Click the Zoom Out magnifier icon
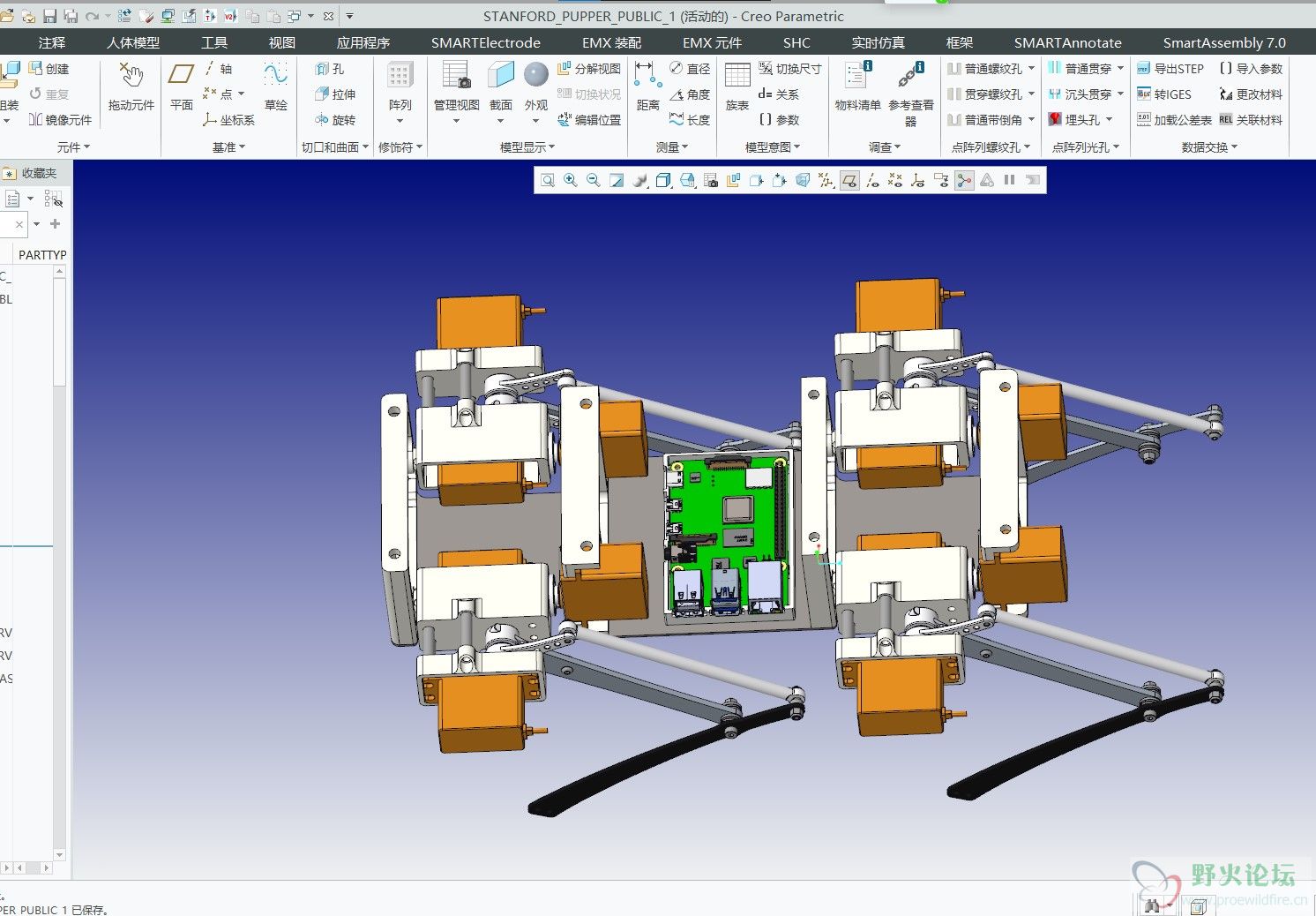 tap(594, 180)
